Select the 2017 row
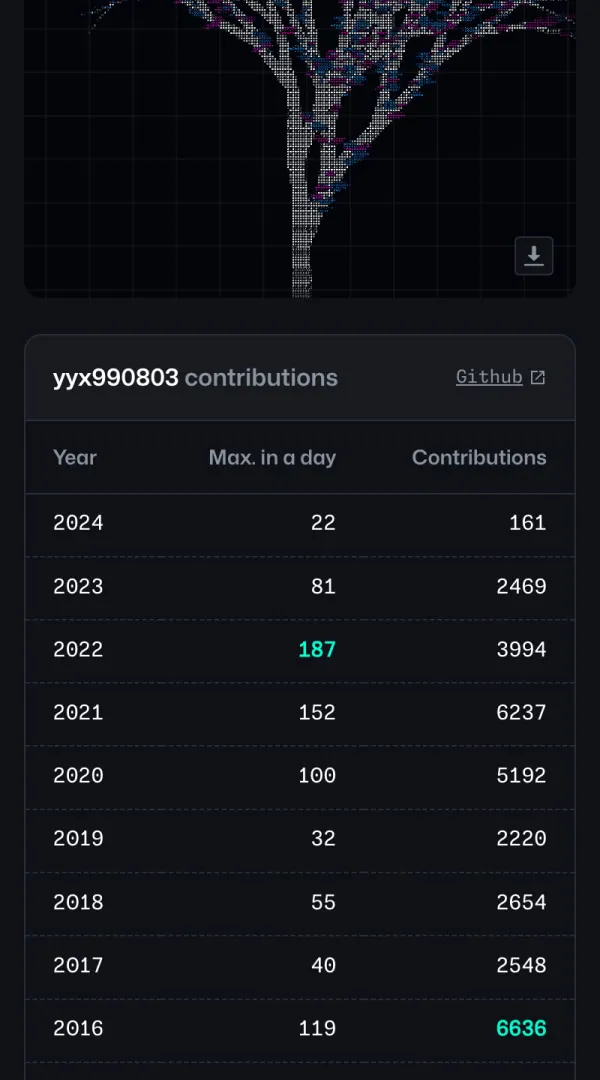Image resolution: width=600 pixels, height=1080 pixels. point(300,965)
